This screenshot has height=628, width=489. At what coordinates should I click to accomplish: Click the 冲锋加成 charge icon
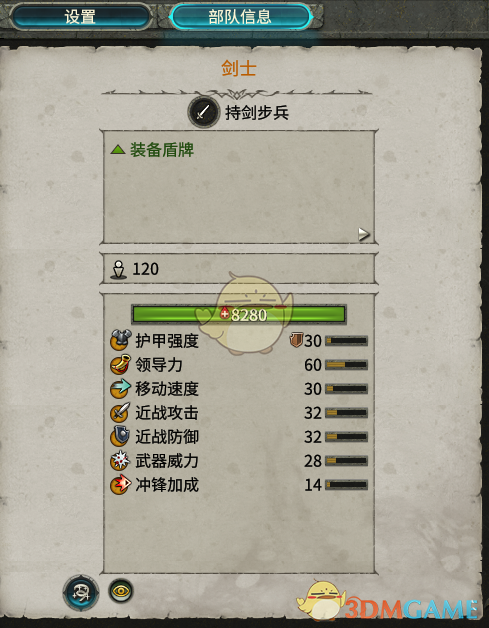(121, 485)
